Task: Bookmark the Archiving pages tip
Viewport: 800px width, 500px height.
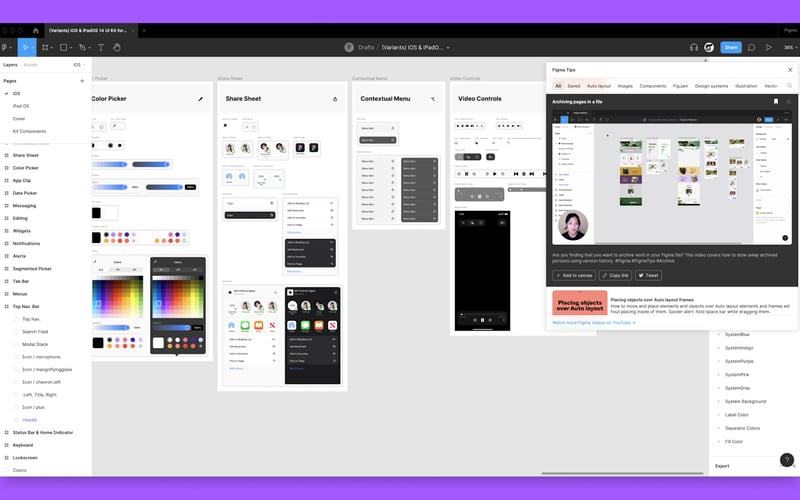Action: (776, 102)
